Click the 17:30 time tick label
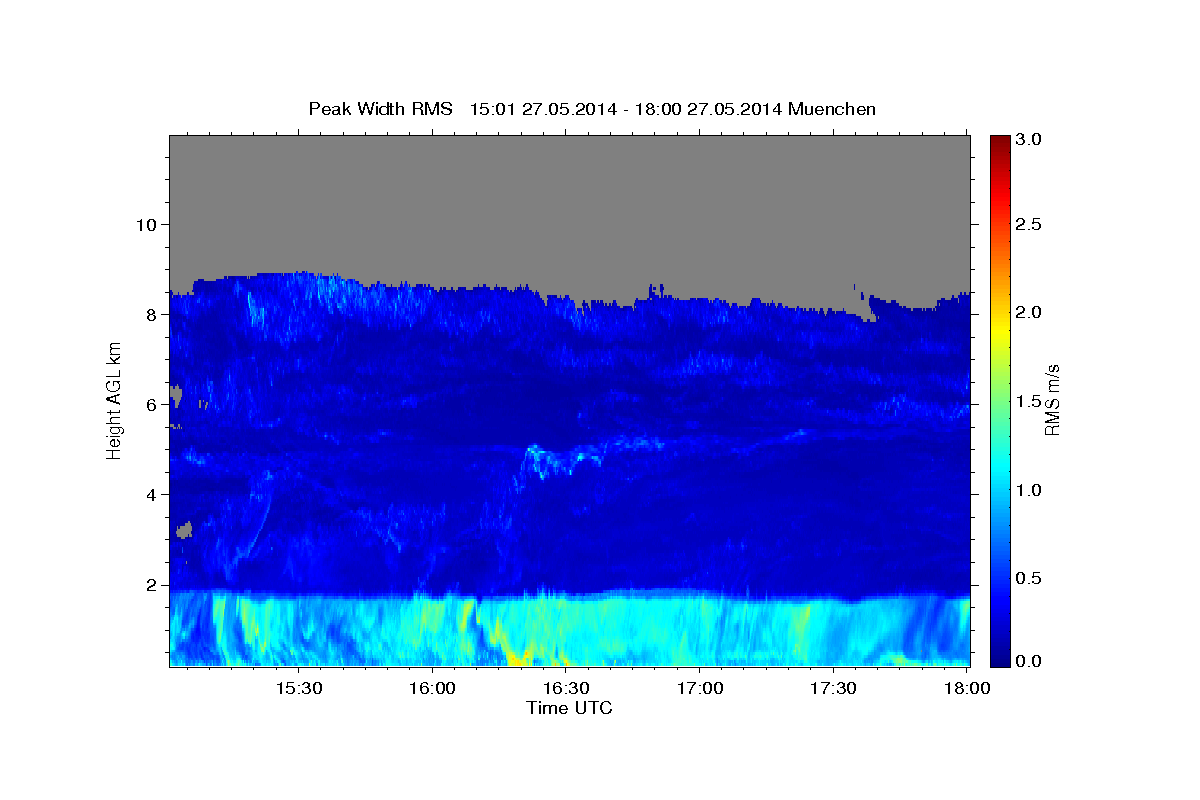Screen dimensions: 1200x800 pyautogui.click(x=833, y=689)
